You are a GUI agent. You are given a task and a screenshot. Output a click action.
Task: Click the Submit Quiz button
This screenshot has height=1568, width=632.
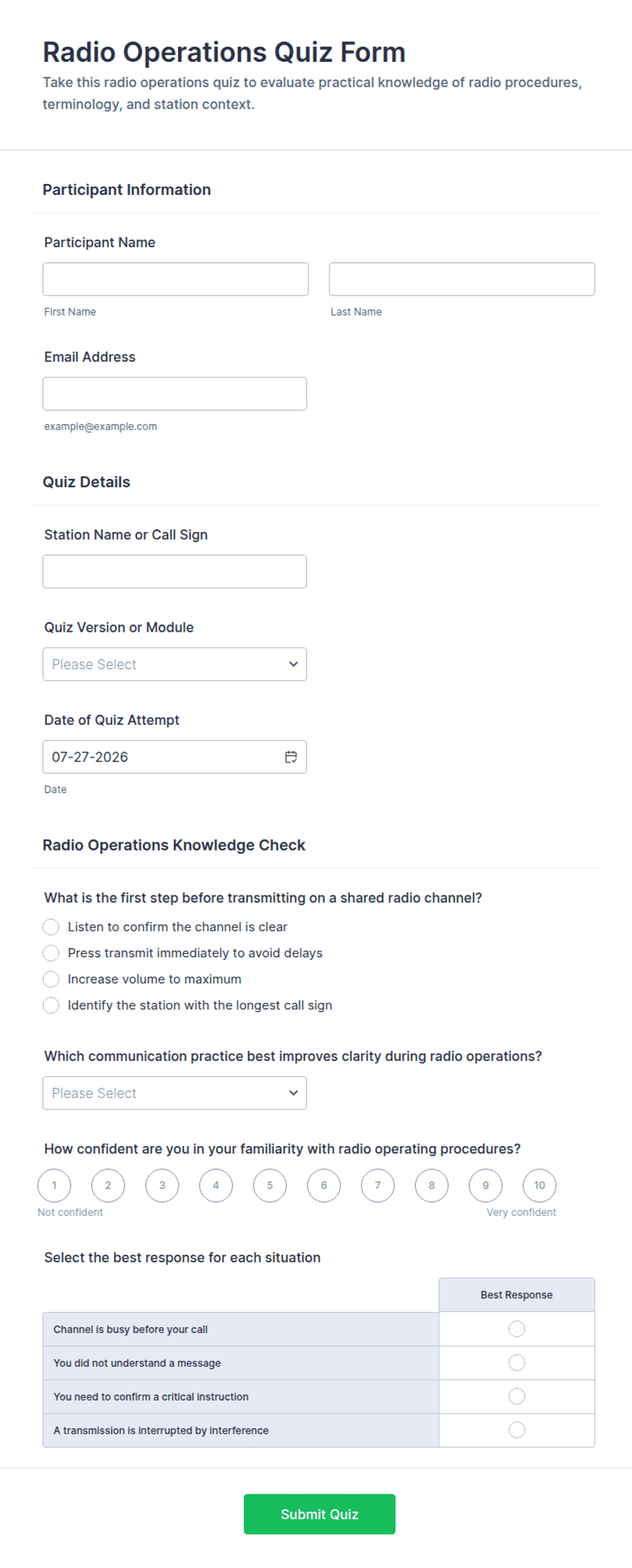319,1514
